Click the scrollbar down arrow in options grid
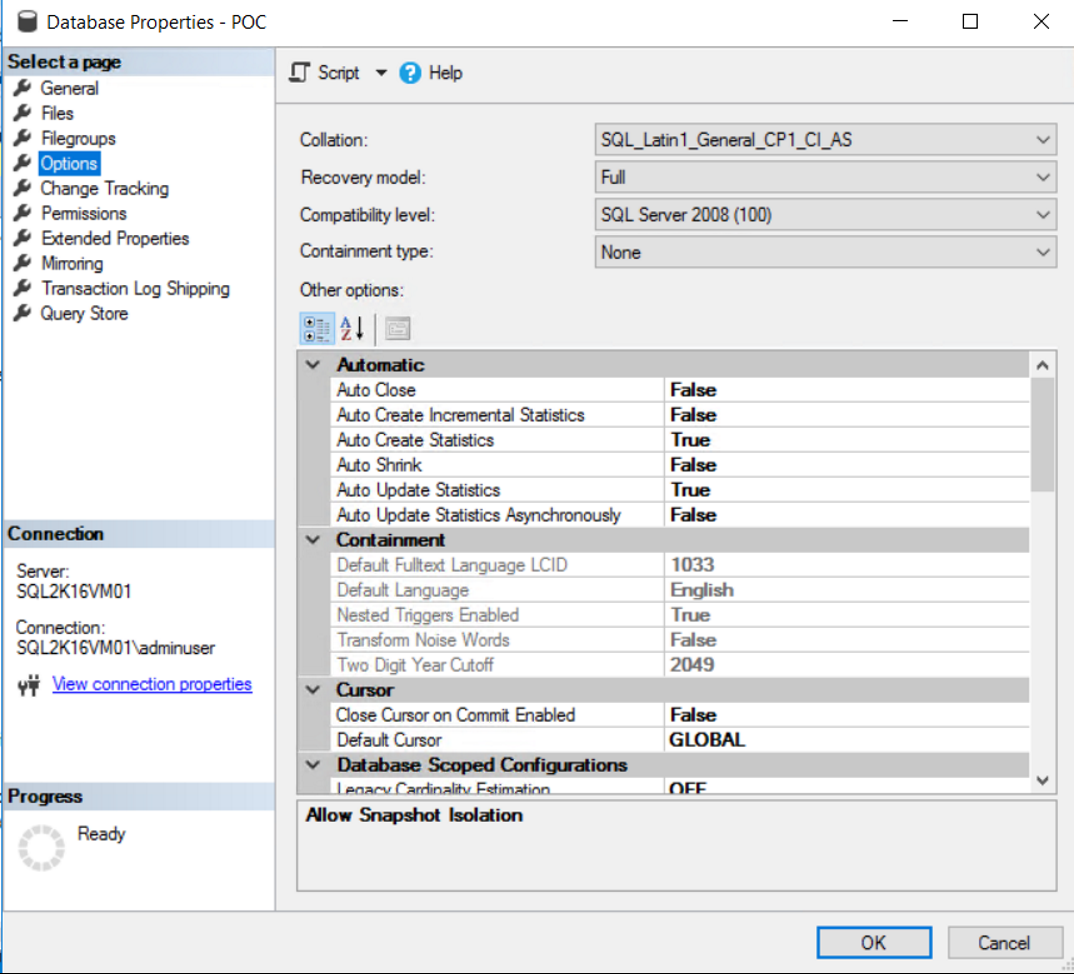Image resolution: width=1074 pixels, height=974 pixels. (x=1042, y=780)
